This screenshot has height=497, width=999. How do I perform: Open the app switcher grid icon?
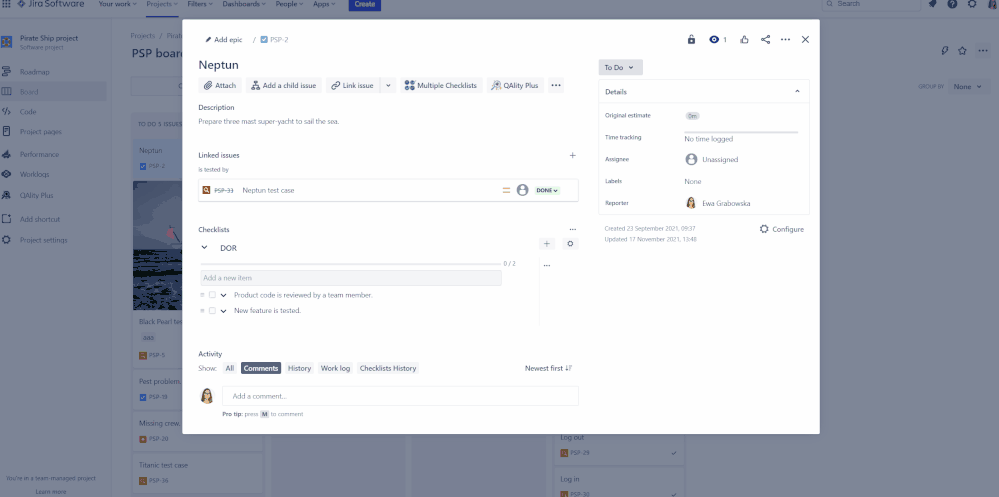pos(6,4)
